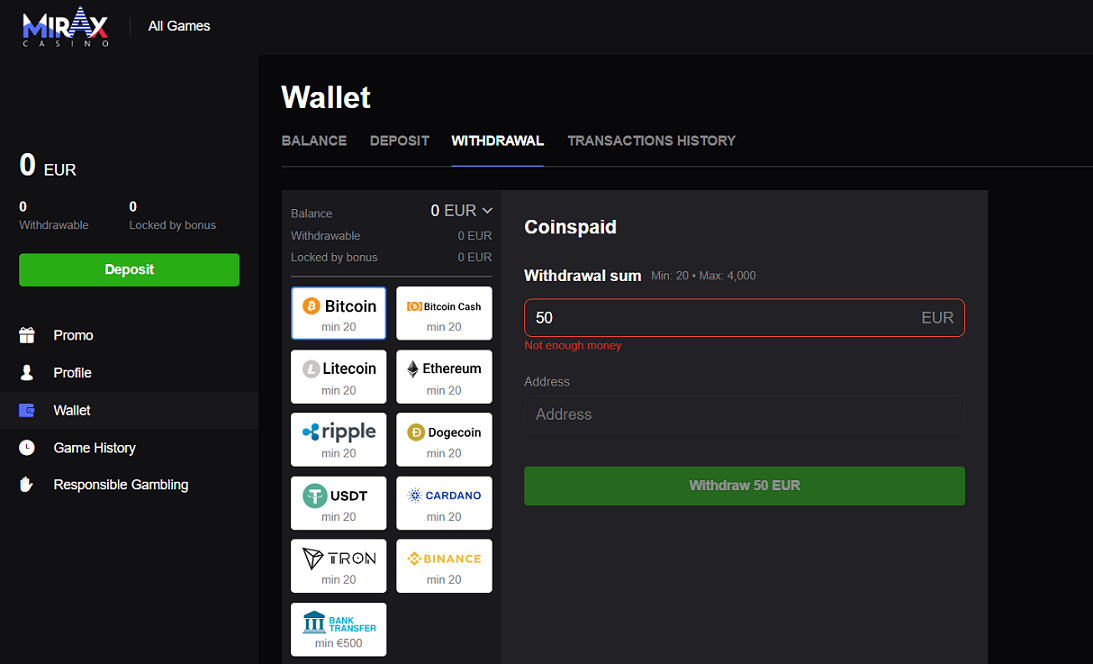Select the WITHDRAWAL tab
The width and height of the screenshot is (1093, 664).
pos(497,141)
